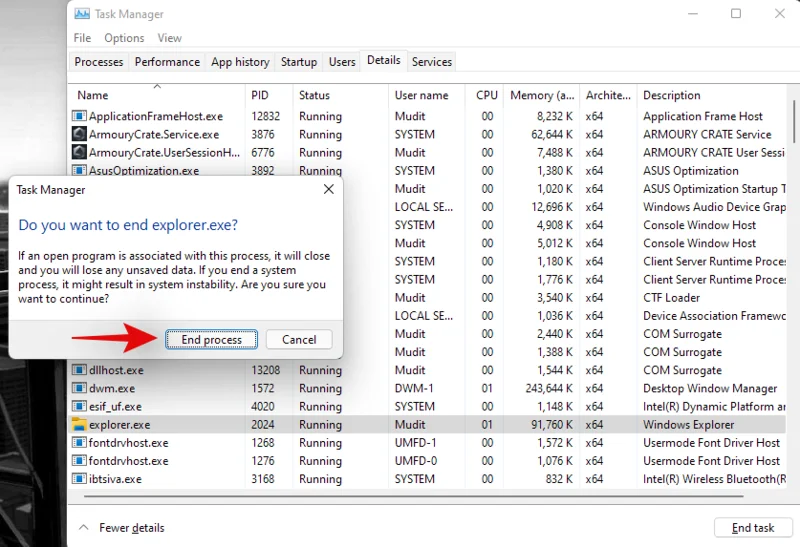Select the explorer.exe name text
The height and width of the screenshot is (547, 800).
tap(119, 425)
